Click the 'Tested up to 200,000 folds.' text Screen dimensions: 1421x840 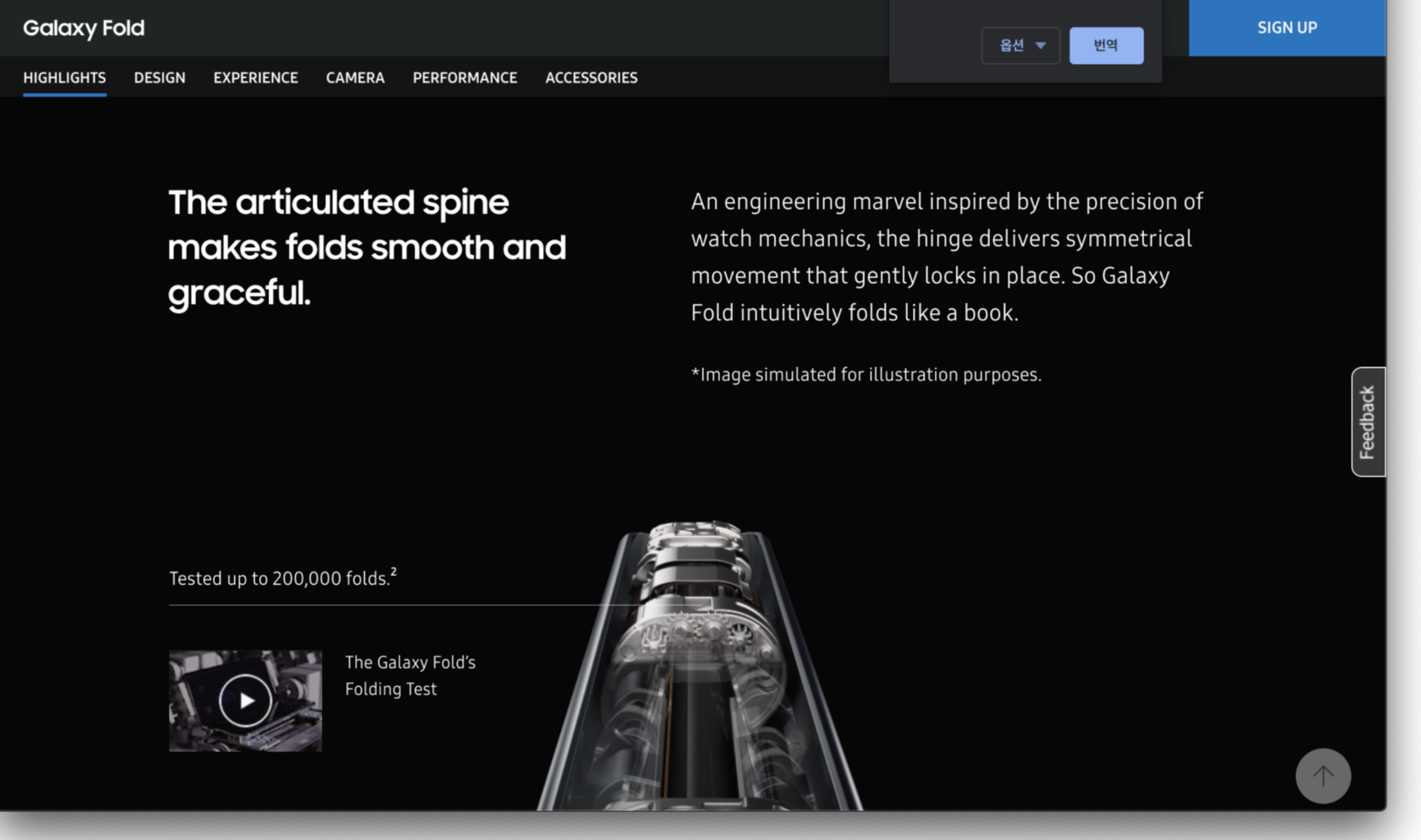point(279,578)
